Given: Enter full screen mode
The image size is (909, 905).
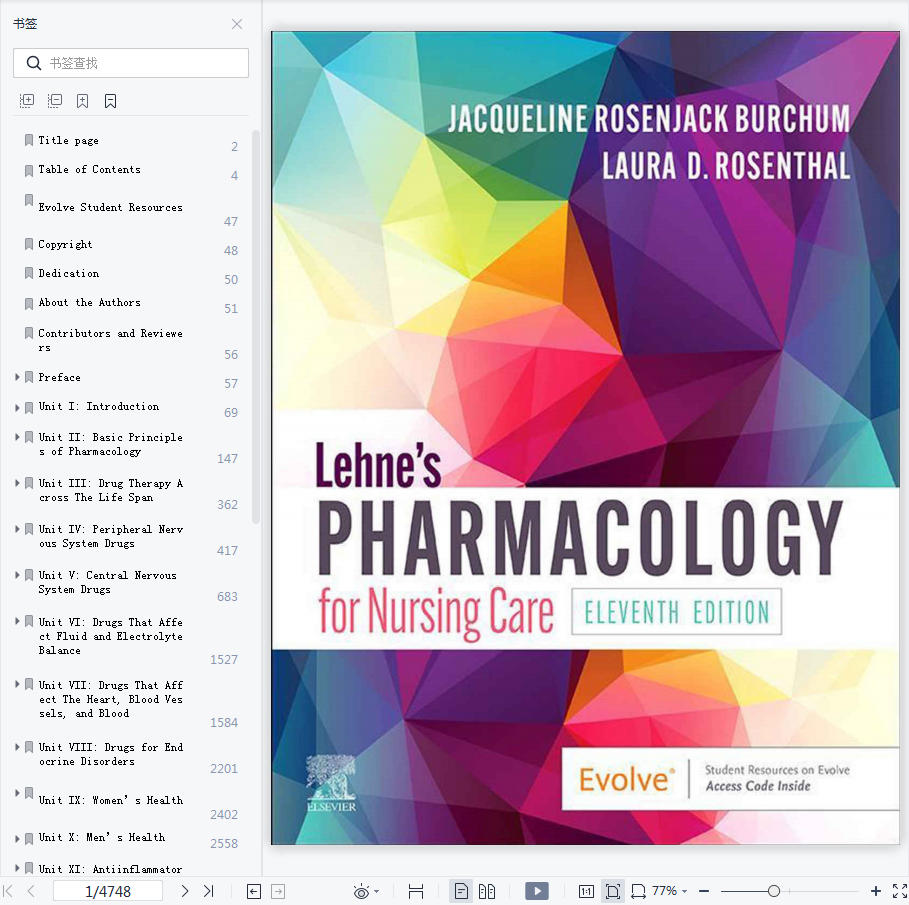Looking at the screenshot, I should [x=900, y=891].
